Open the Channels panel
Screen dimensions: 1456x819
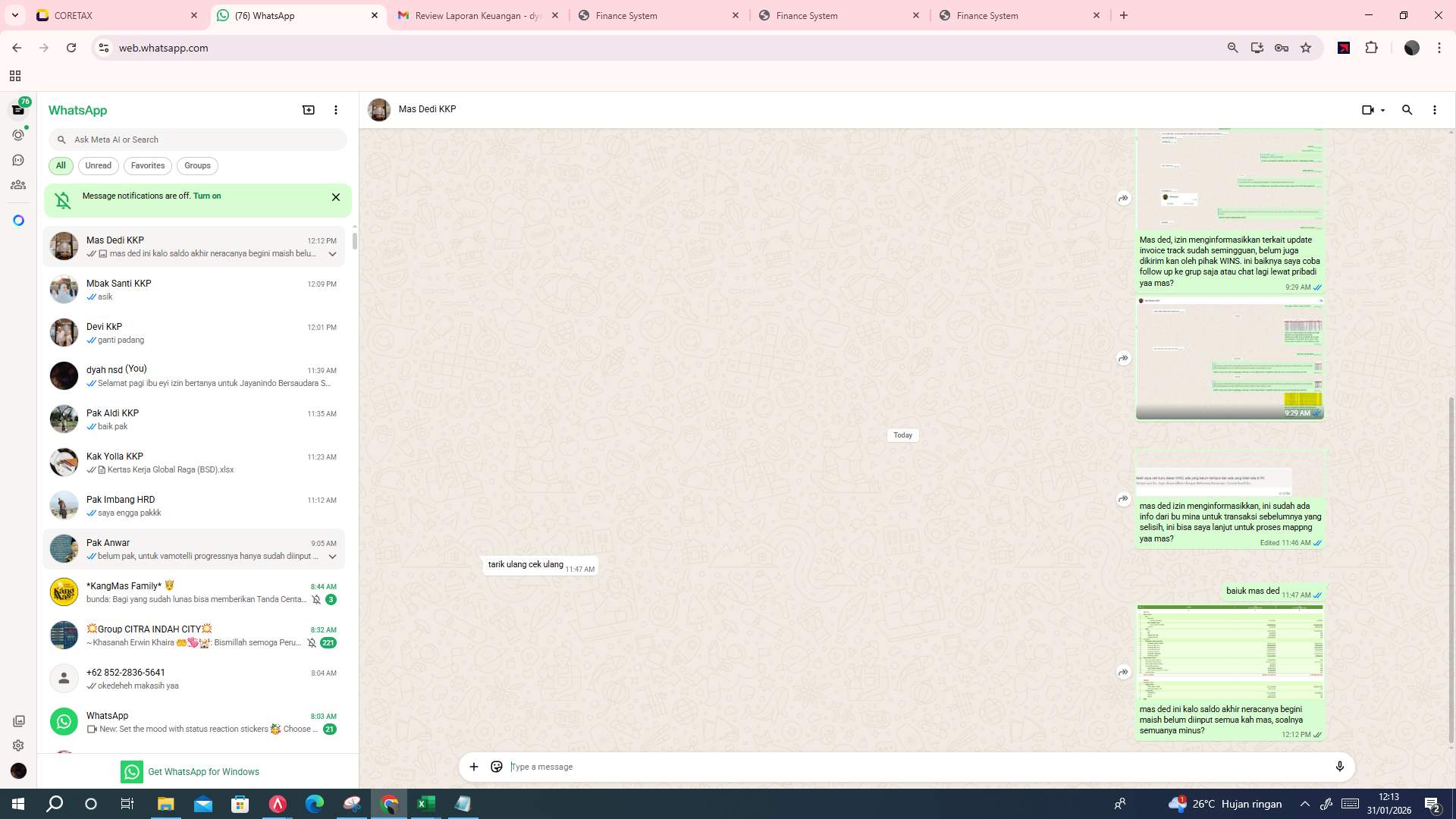(17, 159)
